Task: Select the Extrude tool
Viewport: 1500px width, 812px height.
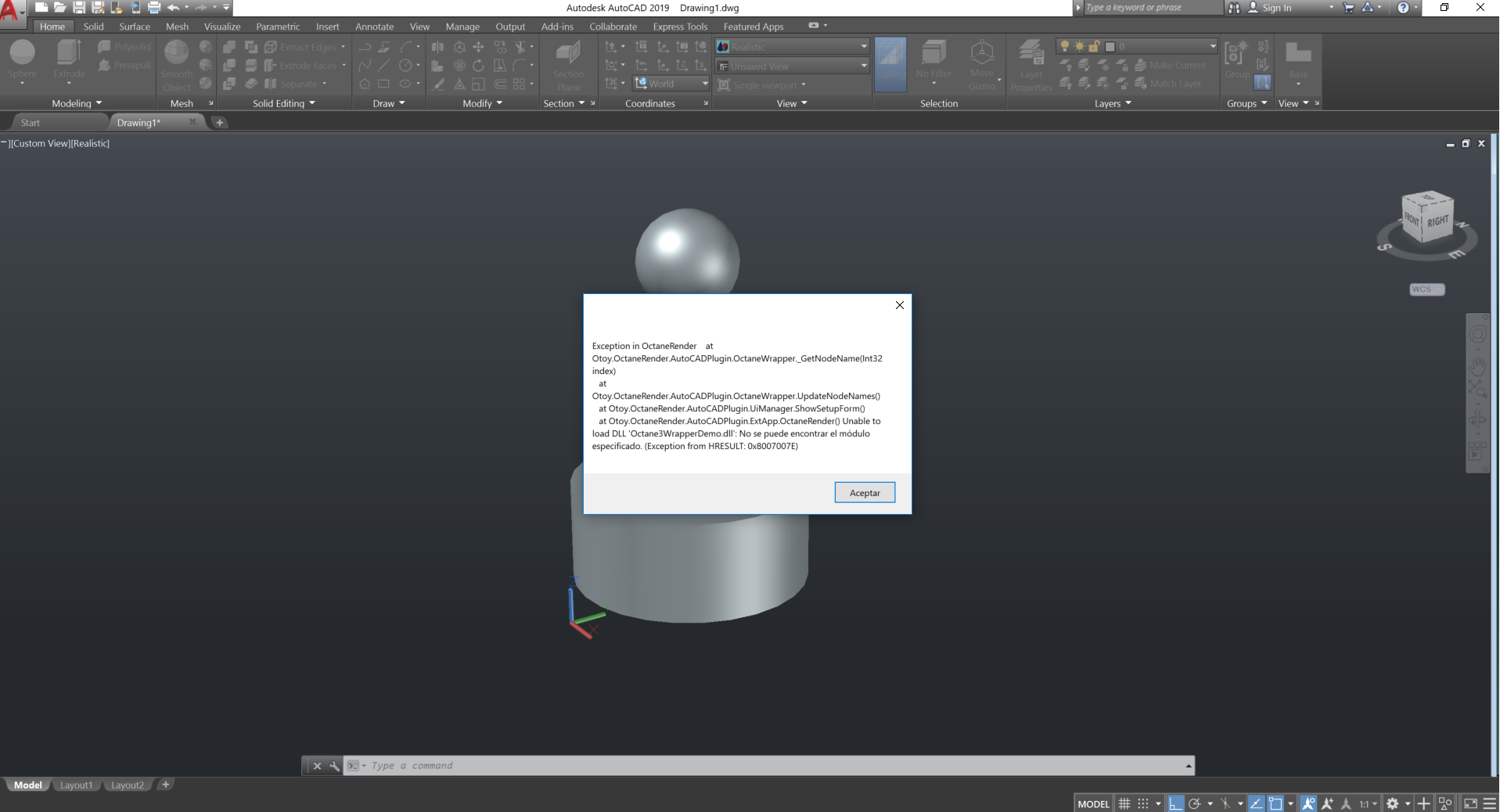Action: tap(69, 59)
